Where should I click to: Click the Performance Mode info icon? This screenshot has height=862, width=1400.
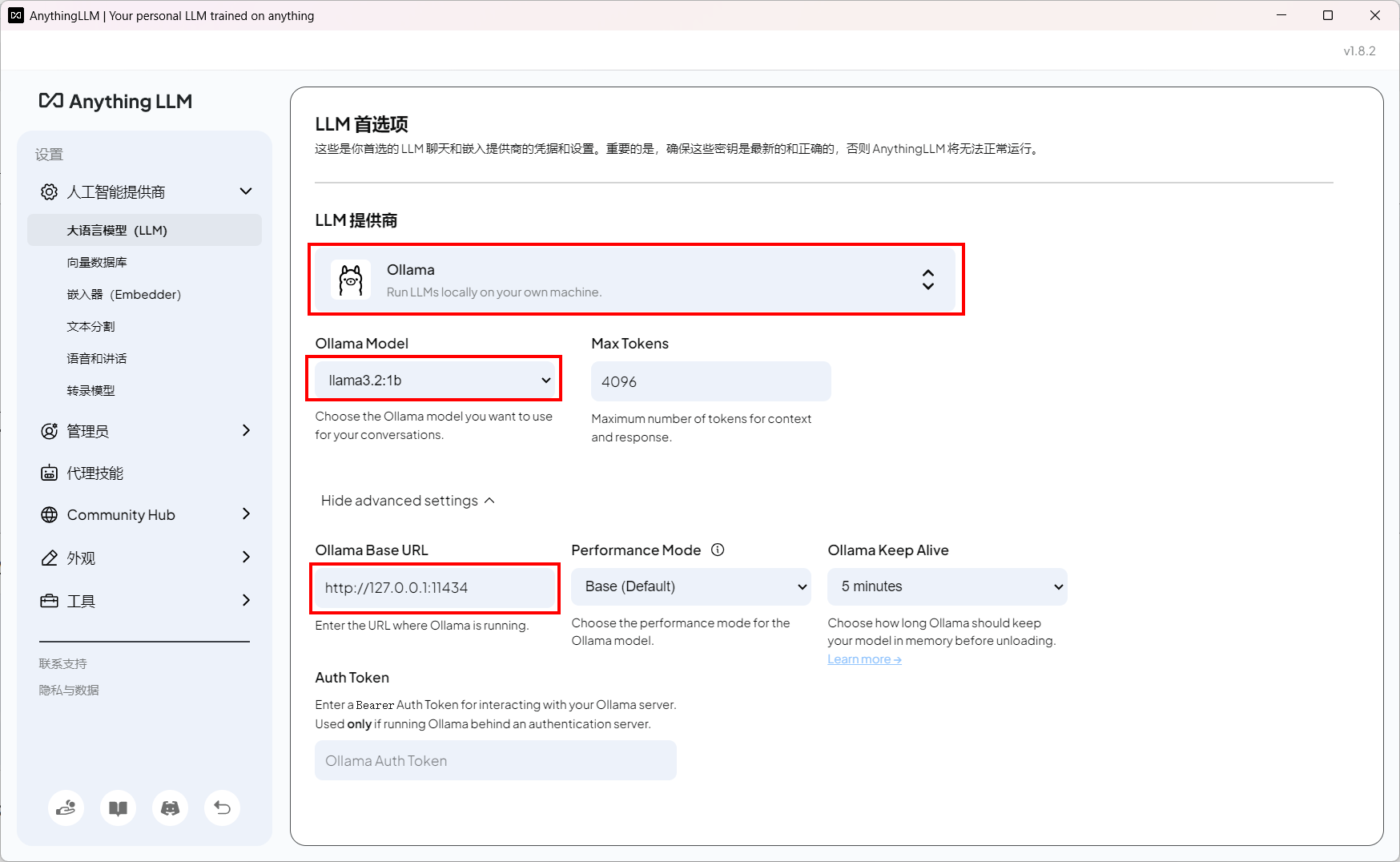click(718, 550)
